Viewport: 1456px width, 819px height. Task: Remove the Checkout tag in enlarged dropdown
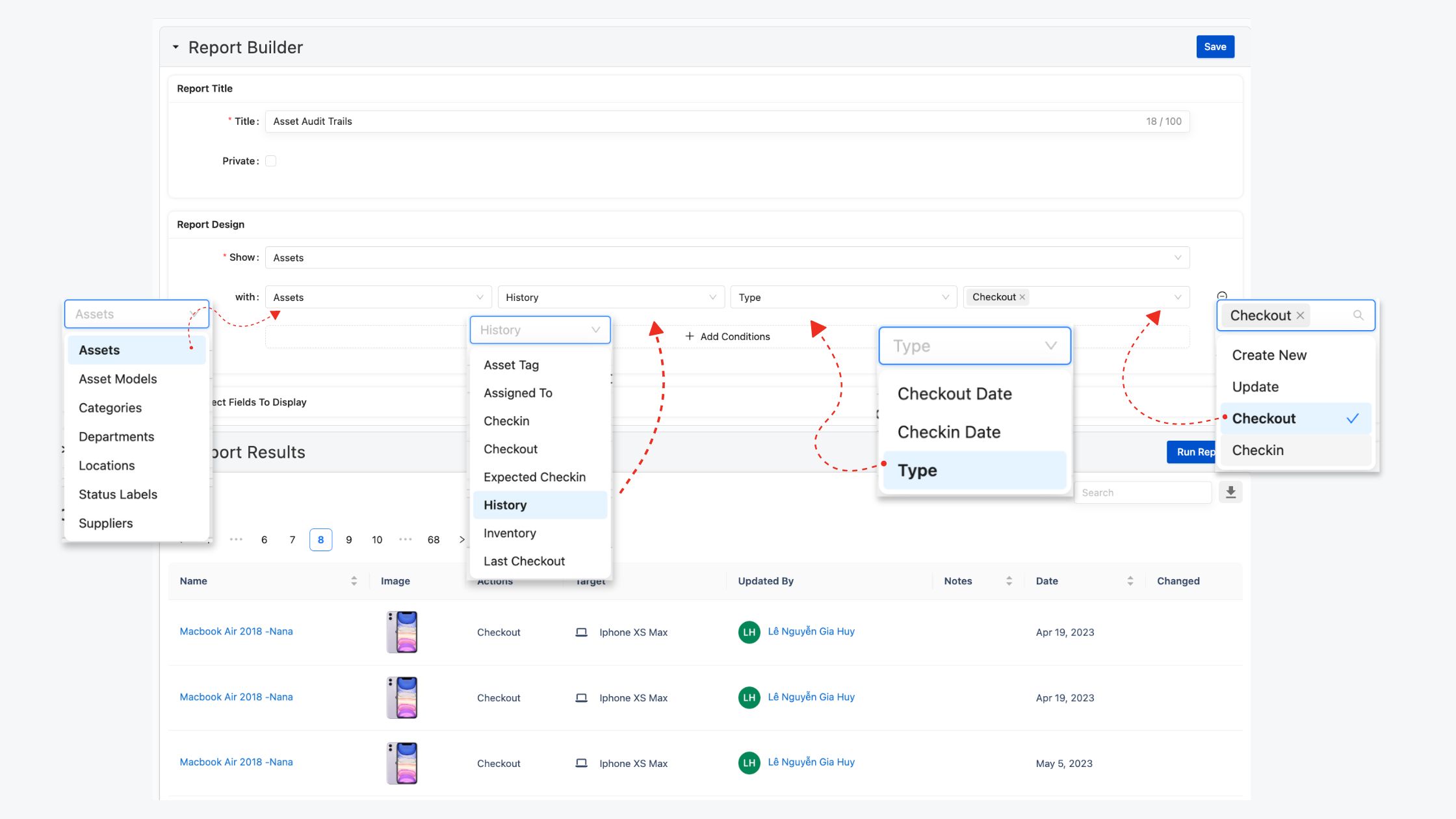point(1300,315)
